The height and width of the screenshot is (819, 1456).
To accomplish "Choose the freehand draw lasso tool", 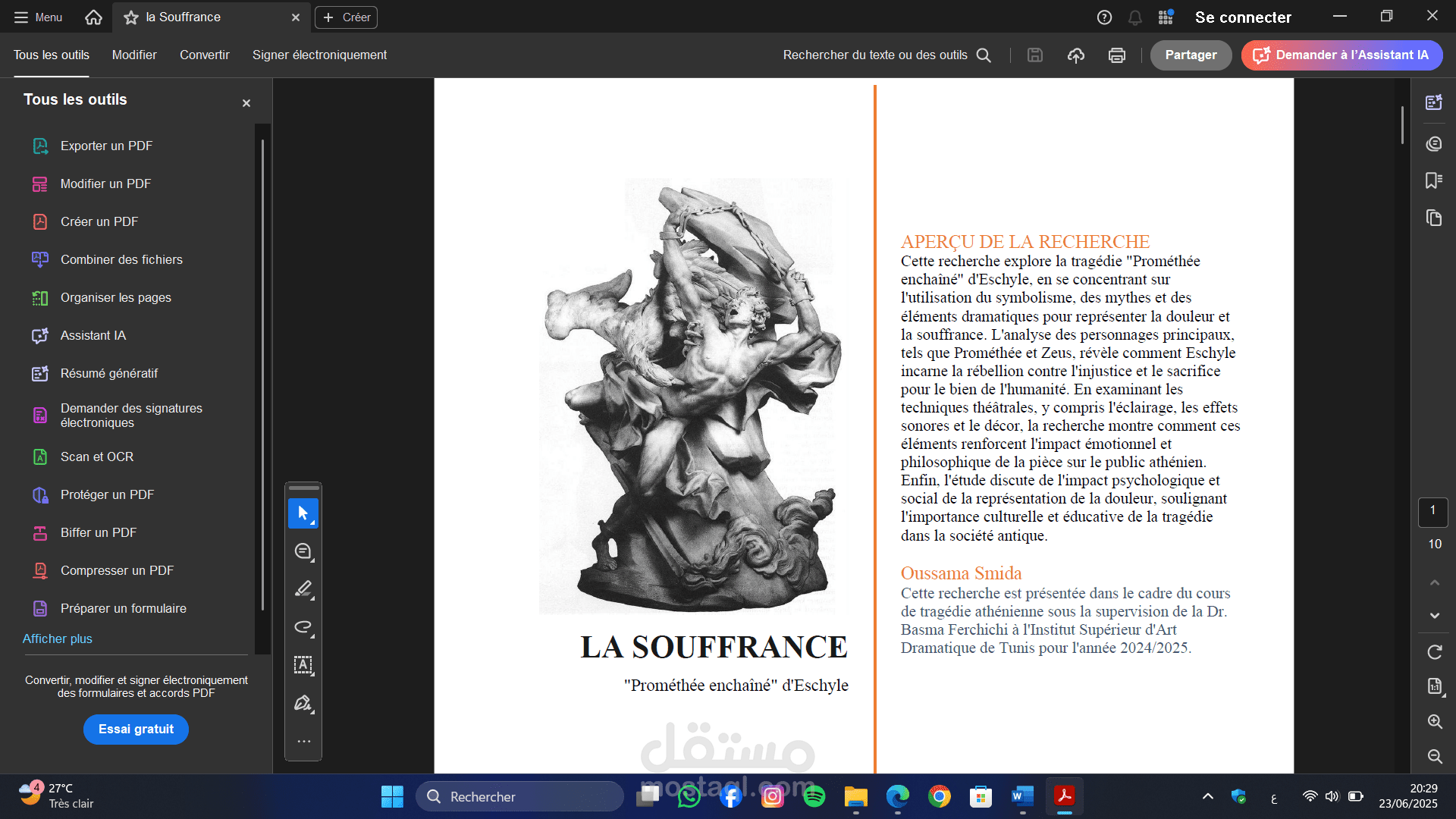I will [303, 627].
